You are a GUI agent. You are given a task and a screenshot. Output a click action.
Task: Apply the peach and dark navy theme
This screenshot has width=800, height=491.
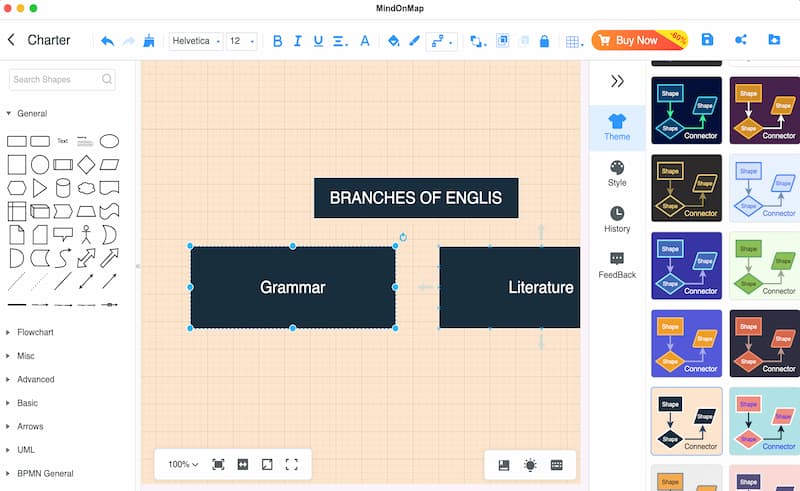[x=687, y=421]
